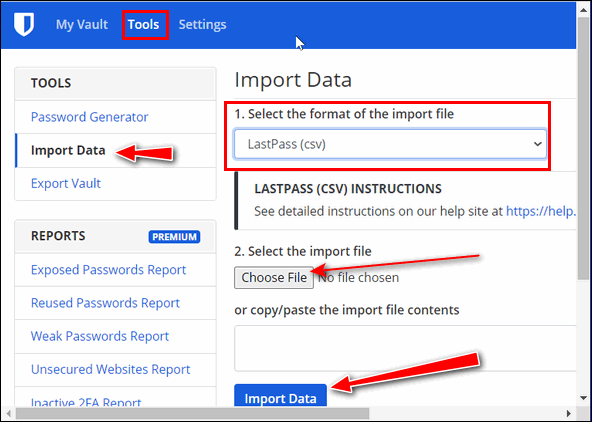Click the blue Import Data button
Image resolution: width=592 pixels, height=422 pixels.
[x=280, y=396]
